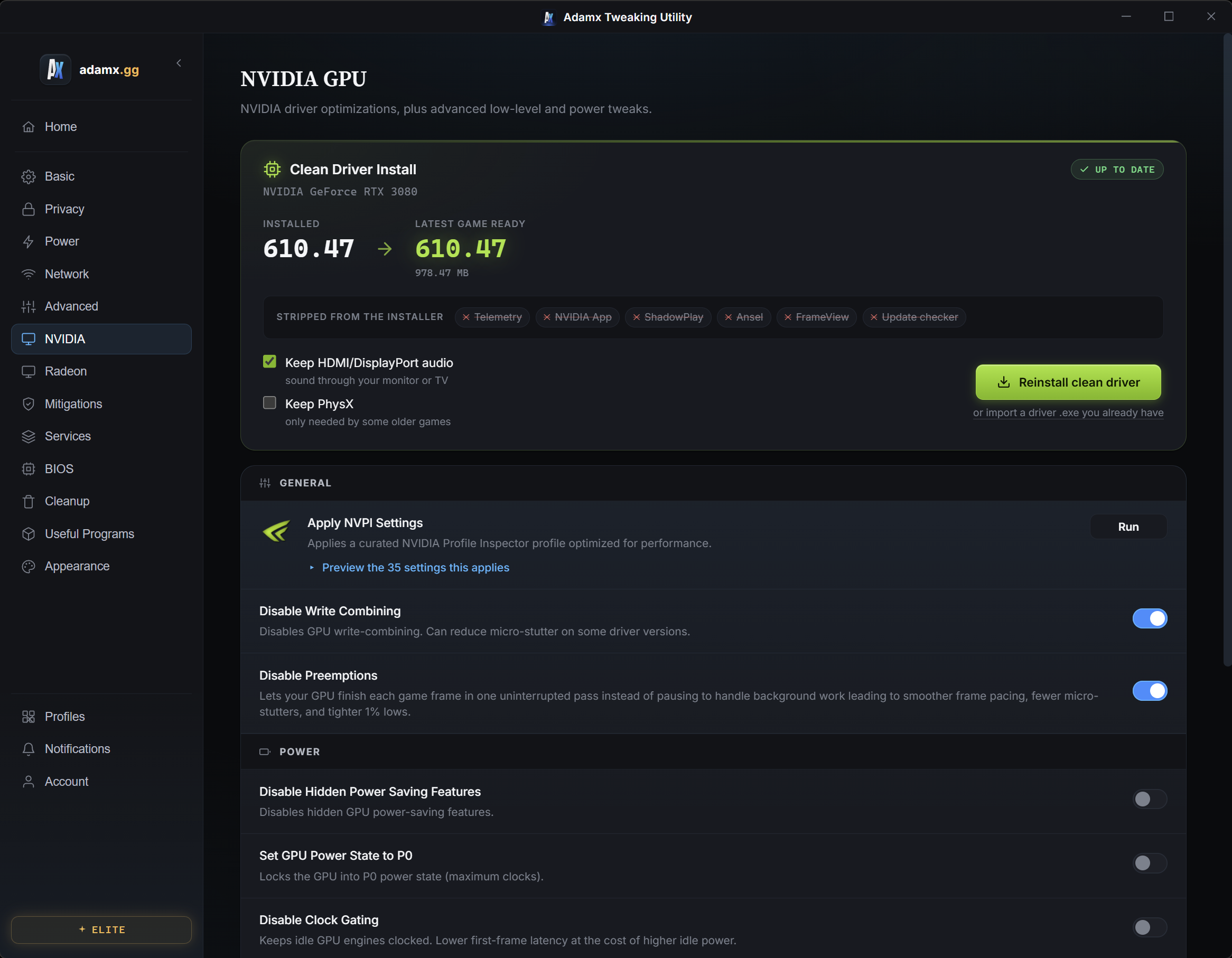Click Reinstall clean driver button

1068,382
